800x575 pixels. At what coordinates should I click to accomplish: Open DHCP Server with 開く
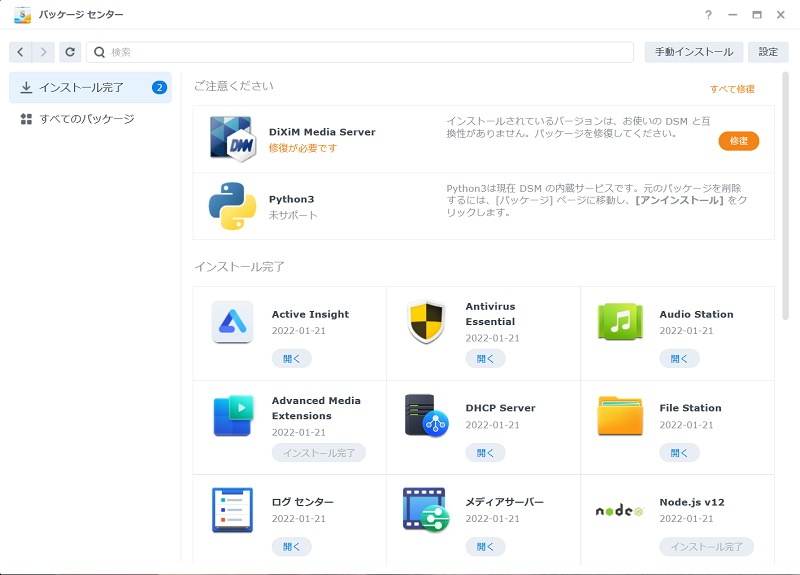click(x=485, y=453)
